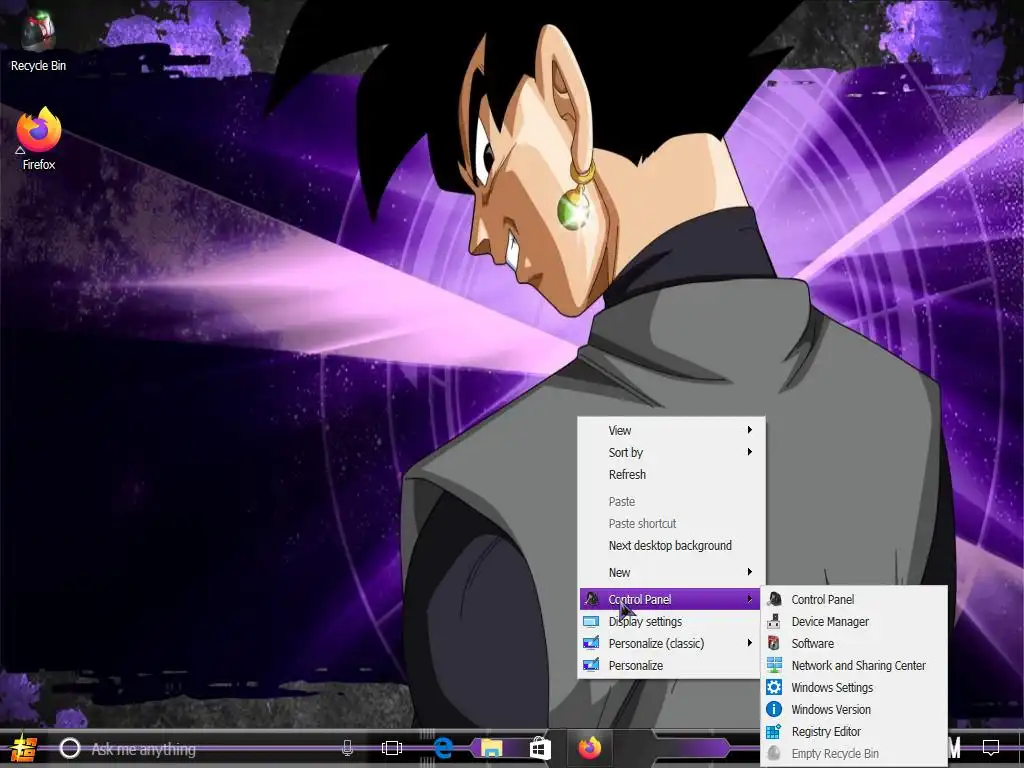The image size is (1024, 768).
Task: Open File Explorer from taskbar
Action: [x=492, y=748]
